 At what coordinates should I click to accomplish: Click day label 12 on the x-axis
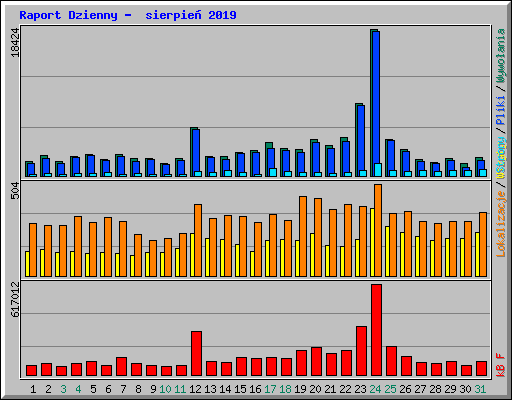195,389
